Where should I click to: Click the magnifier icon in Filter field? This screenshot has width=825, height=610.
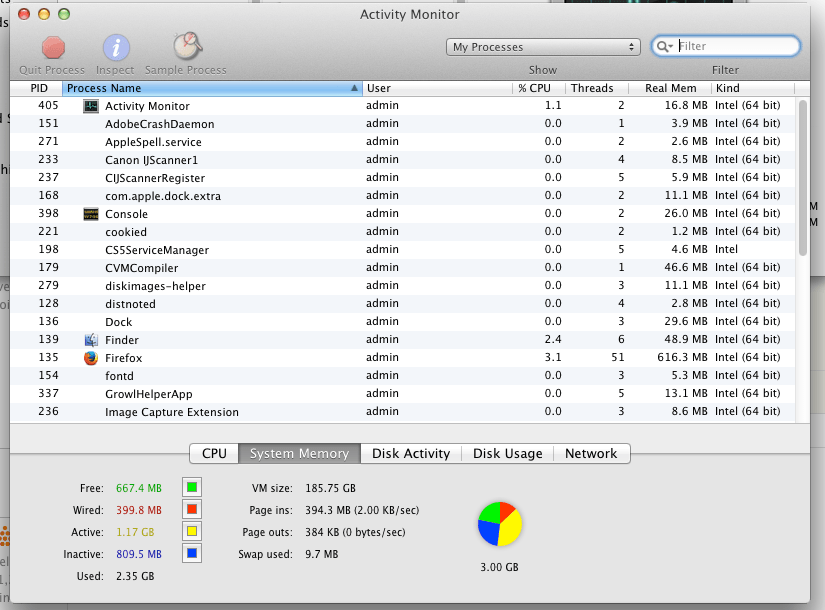tap(664, 46)
